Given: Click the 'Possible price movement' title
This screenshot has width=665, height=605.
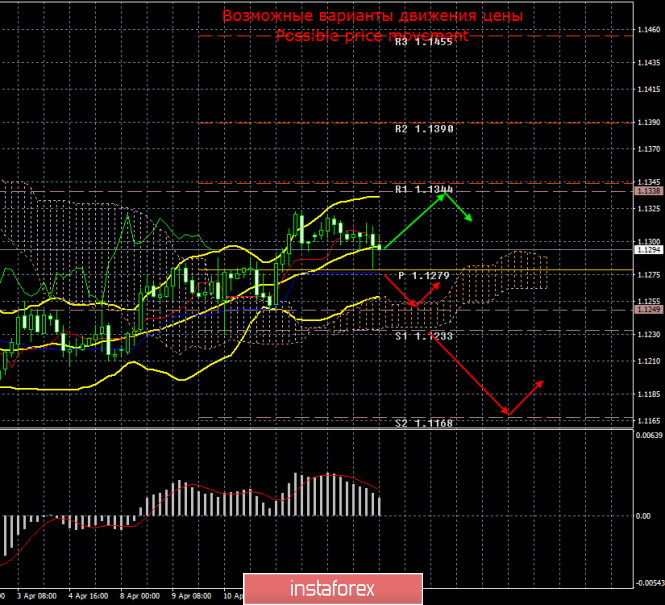Looking at the screenshot, I should (372, 36).
